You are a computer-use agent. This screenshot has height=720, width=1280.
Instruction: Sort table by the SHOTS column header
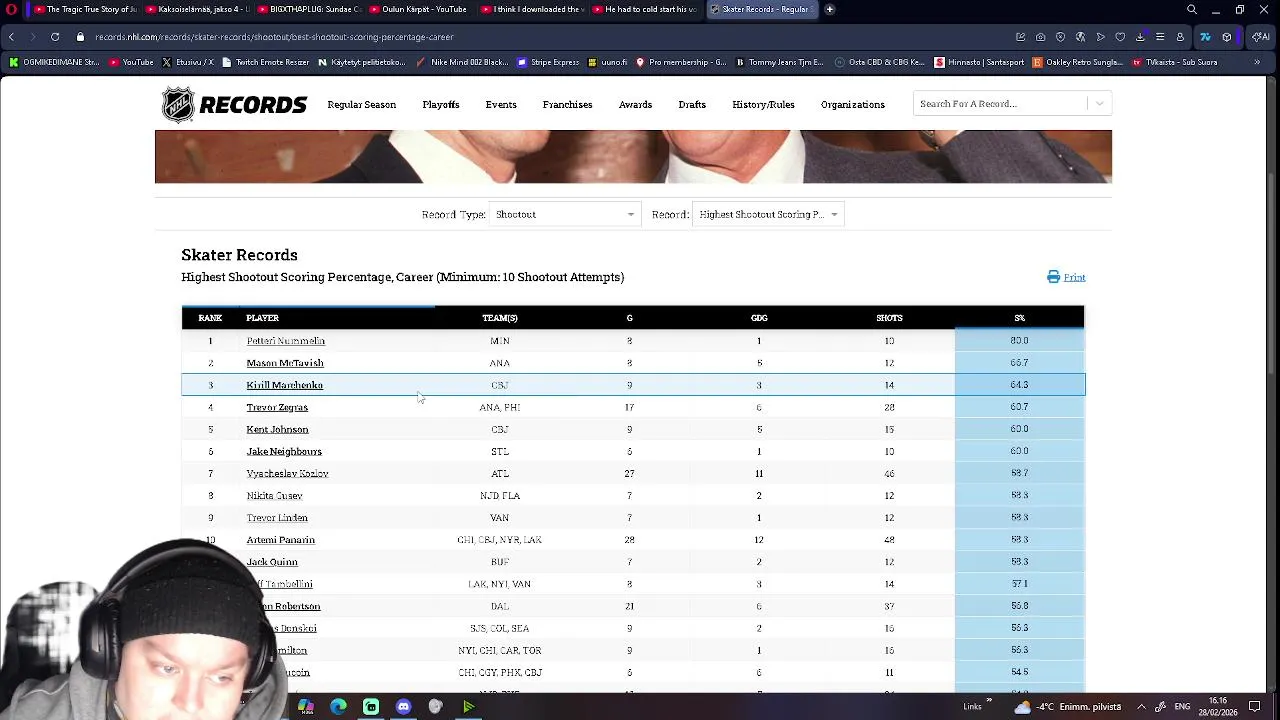(x=889, y=318)
